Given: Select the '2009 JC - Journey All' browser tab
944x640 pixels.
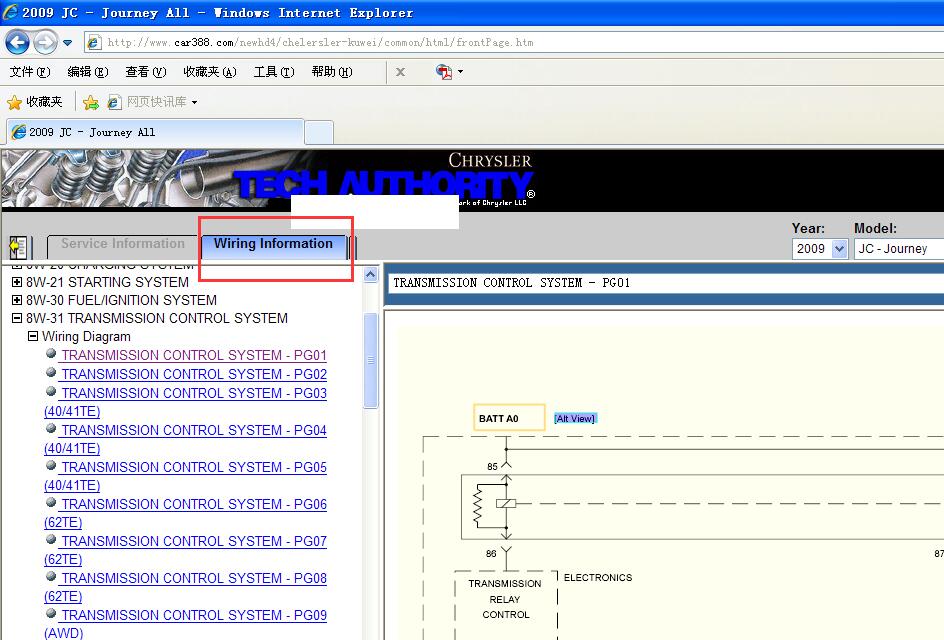Looking at the screenshot, I should [155, 132].
